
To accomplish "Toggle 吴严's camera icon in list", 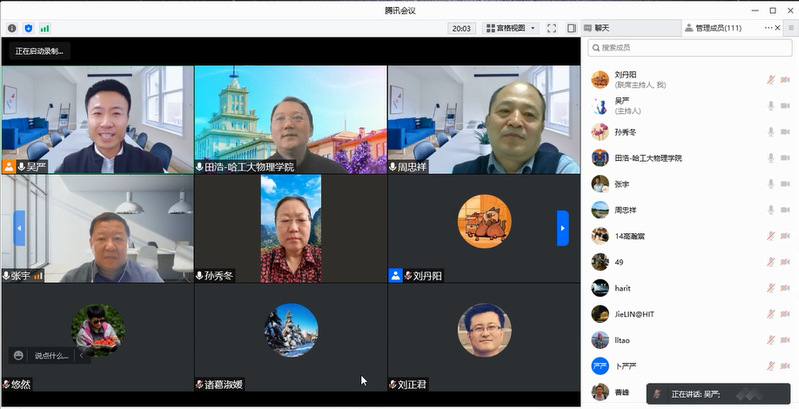I will [x=787, y=105].
